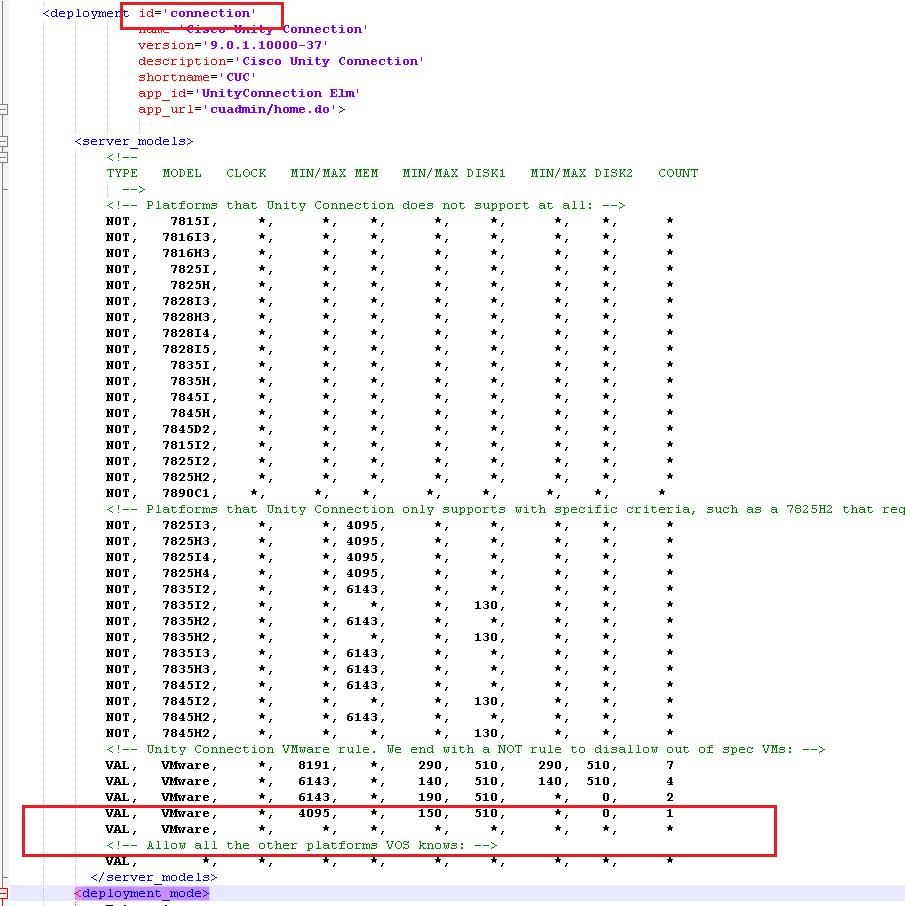Click the id='connection' attribute

[196, 13]
